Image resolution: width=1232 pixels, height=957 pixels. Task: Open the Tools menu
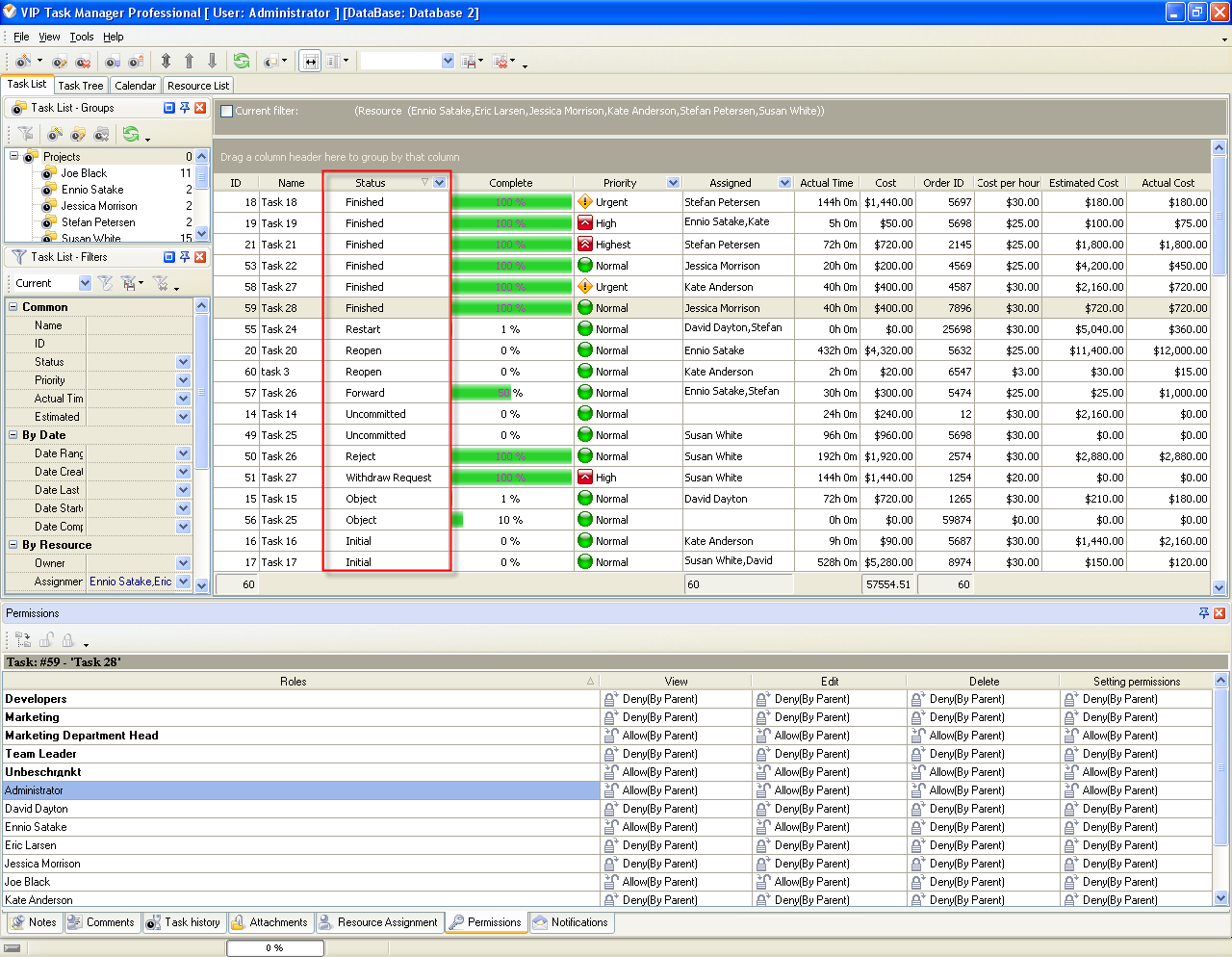[x=82, y=37]
